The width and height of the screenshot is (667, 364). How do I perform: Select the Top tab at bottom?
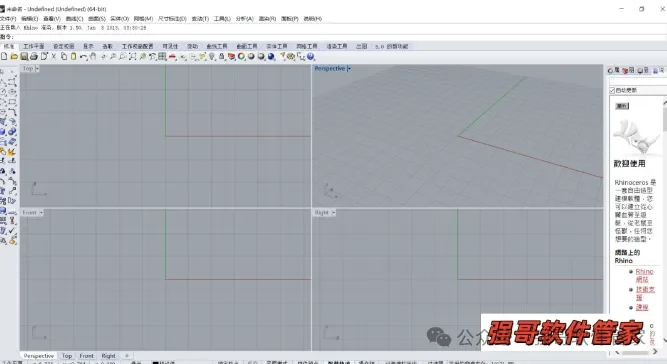pyautogui.click(x=67, y=355)
